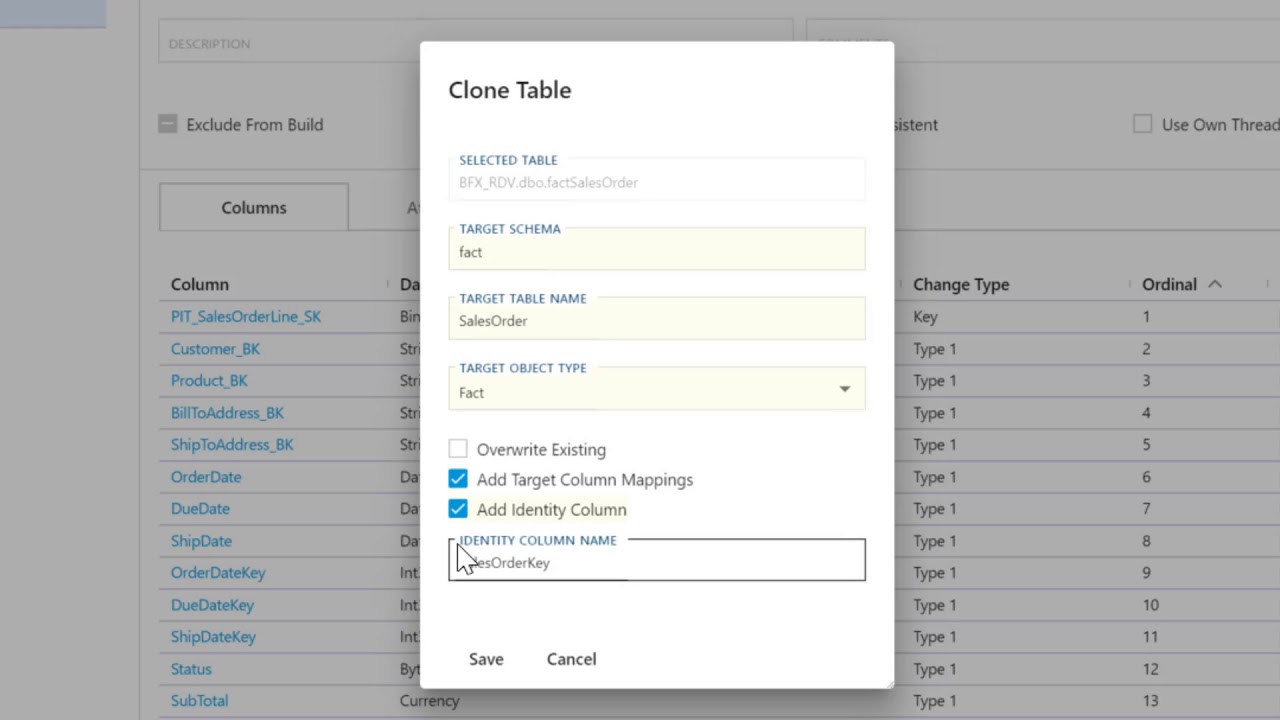
Task: Open the DueDateKey column link
Action: click(x=212, y=604)
